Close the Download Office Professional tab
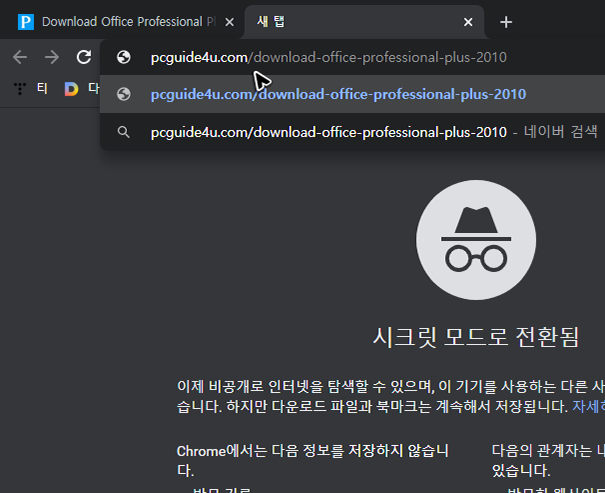 click(x=230, y=22)
